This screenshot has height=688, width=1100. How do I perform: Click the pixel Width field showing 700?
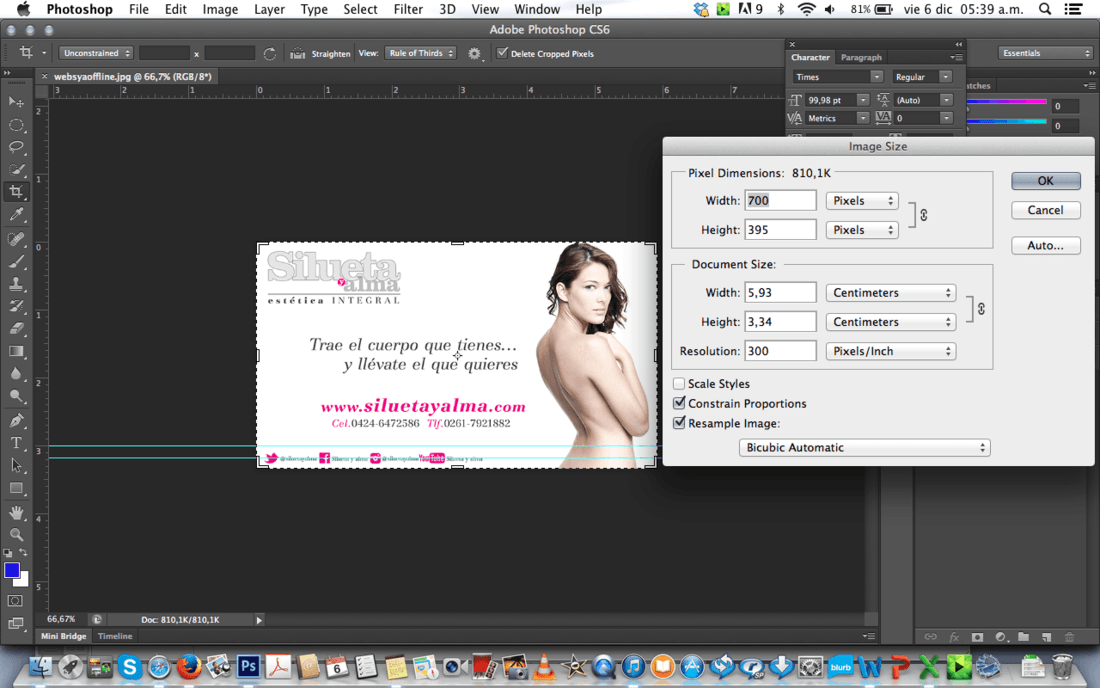(780, 201)
